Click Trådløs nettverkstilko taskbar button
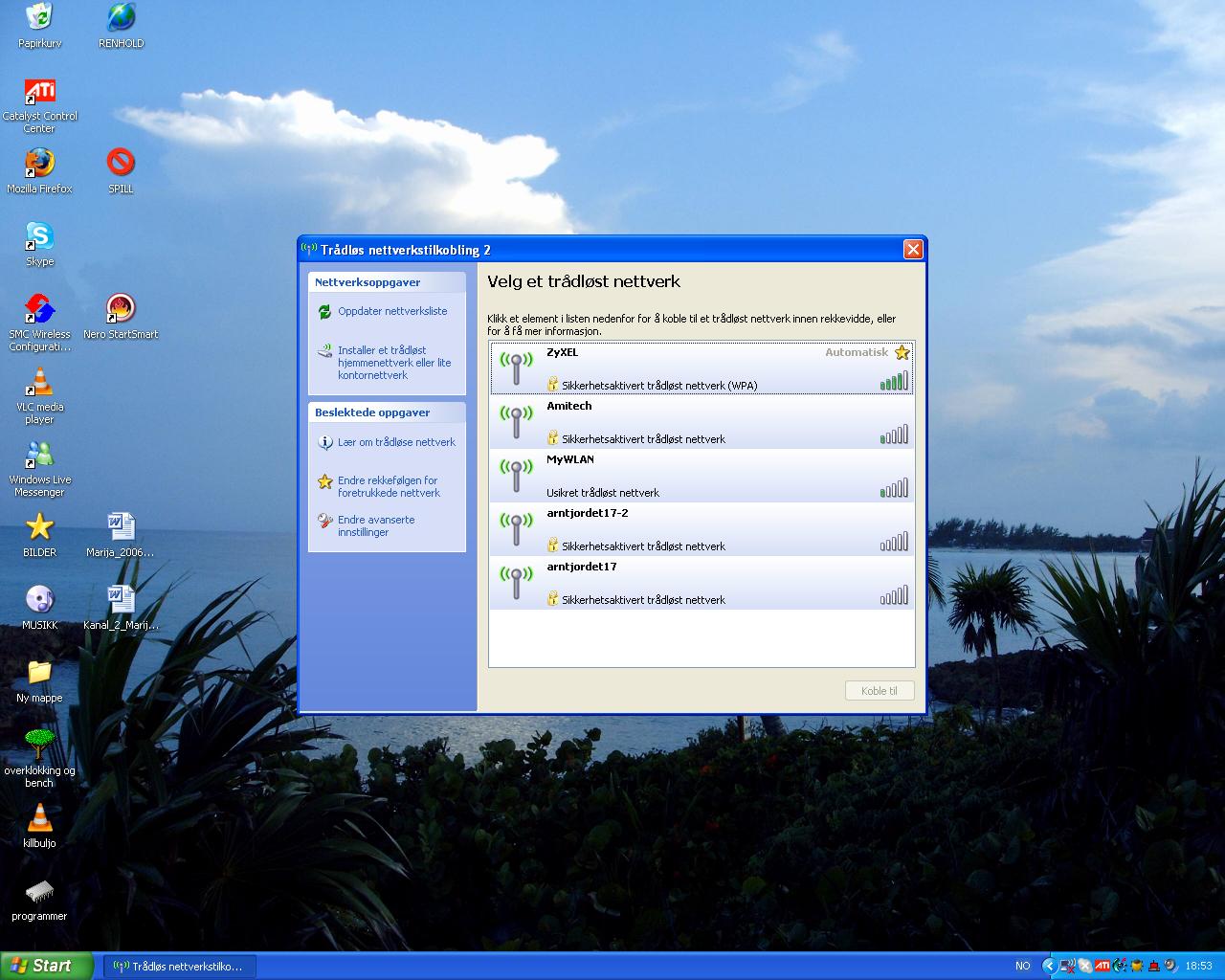The width and height of the screenshot is (1225, 980). click(x=179, y=966)
